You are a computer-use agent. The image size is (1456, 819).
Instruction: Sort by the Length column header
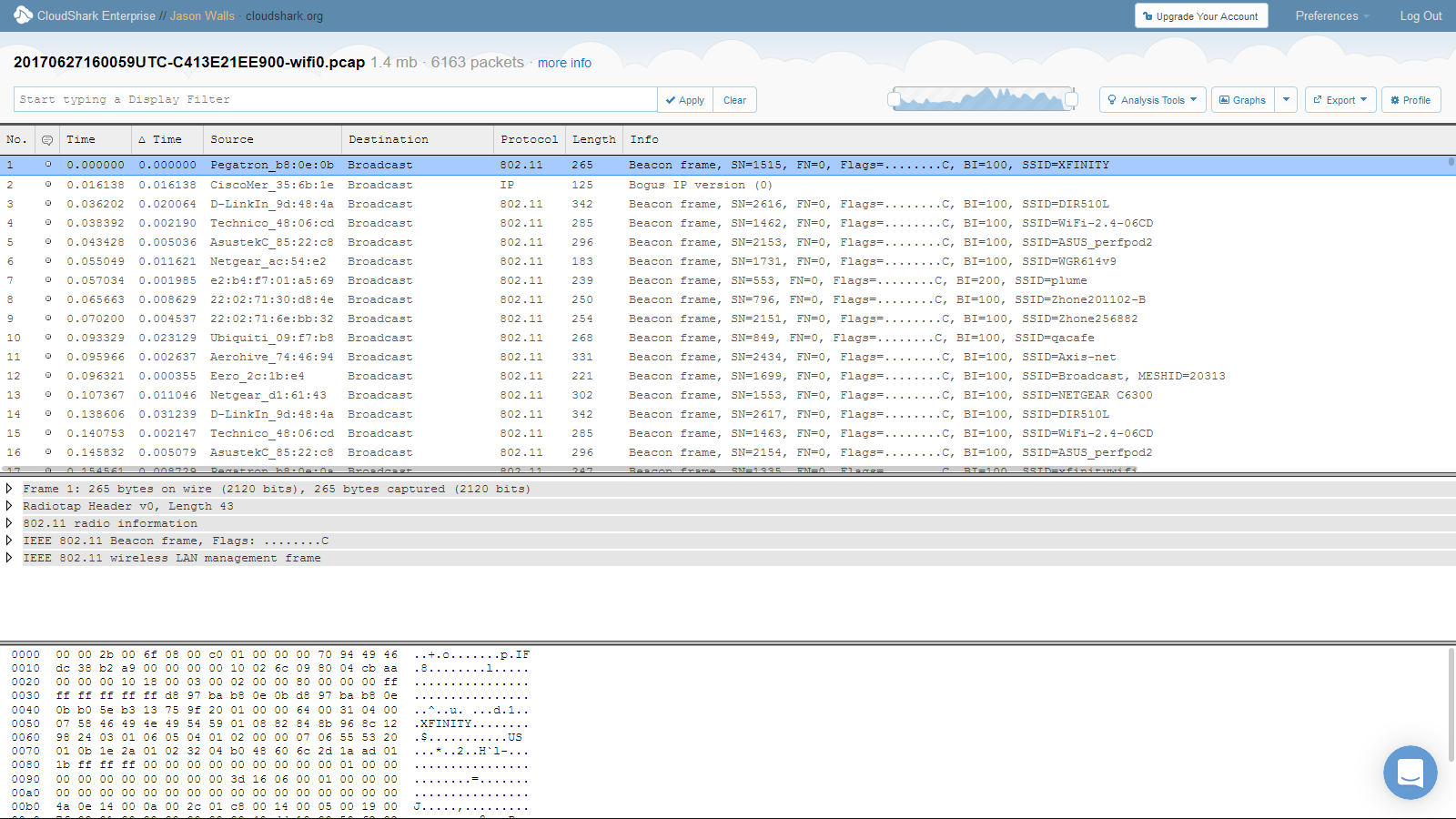coord(594,139)
